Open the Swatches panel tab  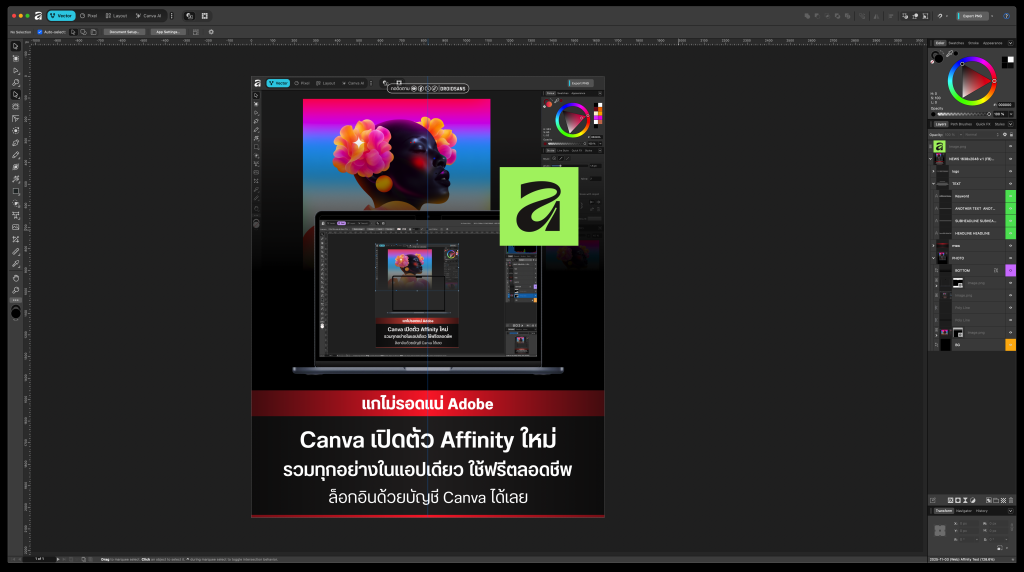tap(956, 43)
